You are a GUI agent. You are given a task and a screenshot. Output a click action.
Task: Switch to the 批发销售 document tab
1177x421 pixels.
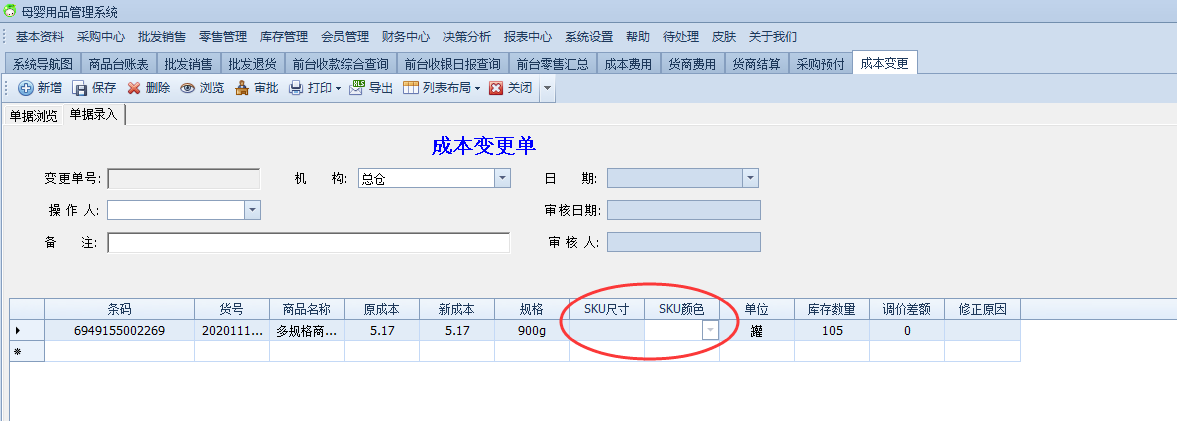(188, 64)
